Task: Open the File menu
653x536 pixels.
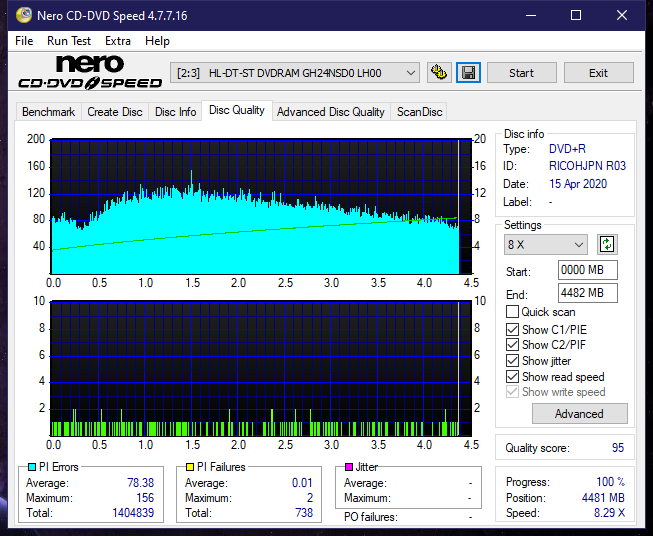Action: pyautogui.click(x=24, y=41)
